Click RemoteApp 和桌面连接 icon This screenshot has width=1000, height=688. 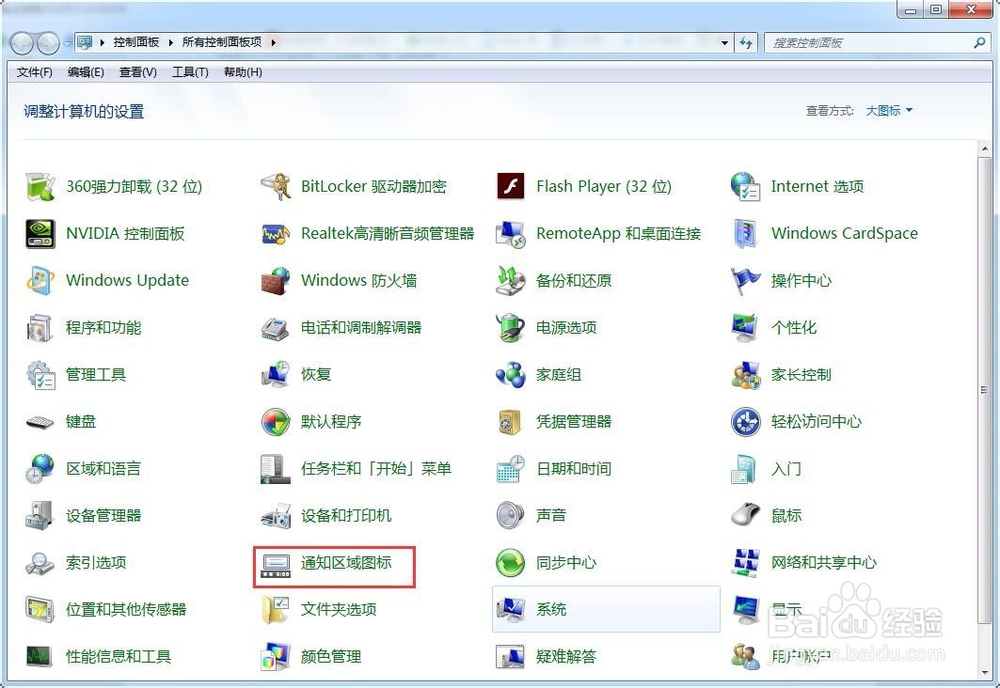click(x=510, y=233)
